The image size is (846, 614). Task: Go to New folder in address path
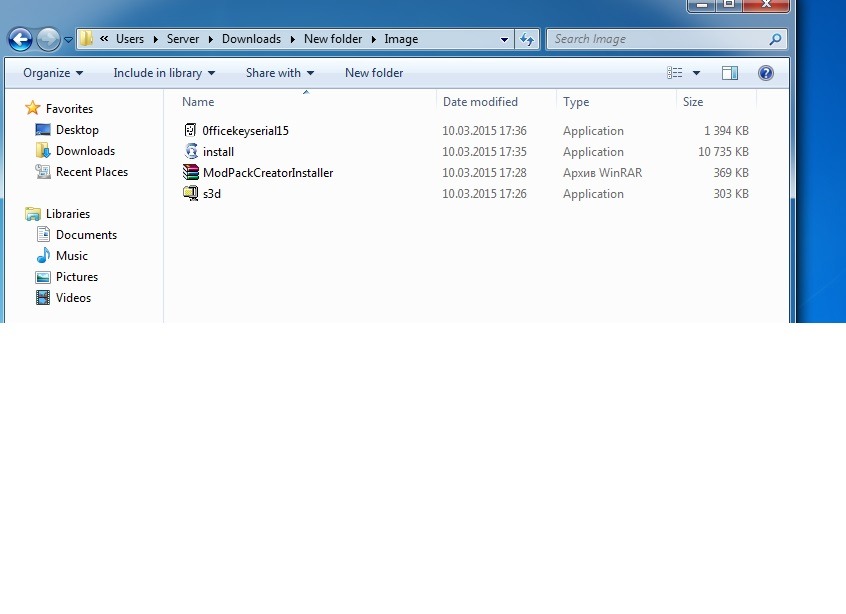333,39
